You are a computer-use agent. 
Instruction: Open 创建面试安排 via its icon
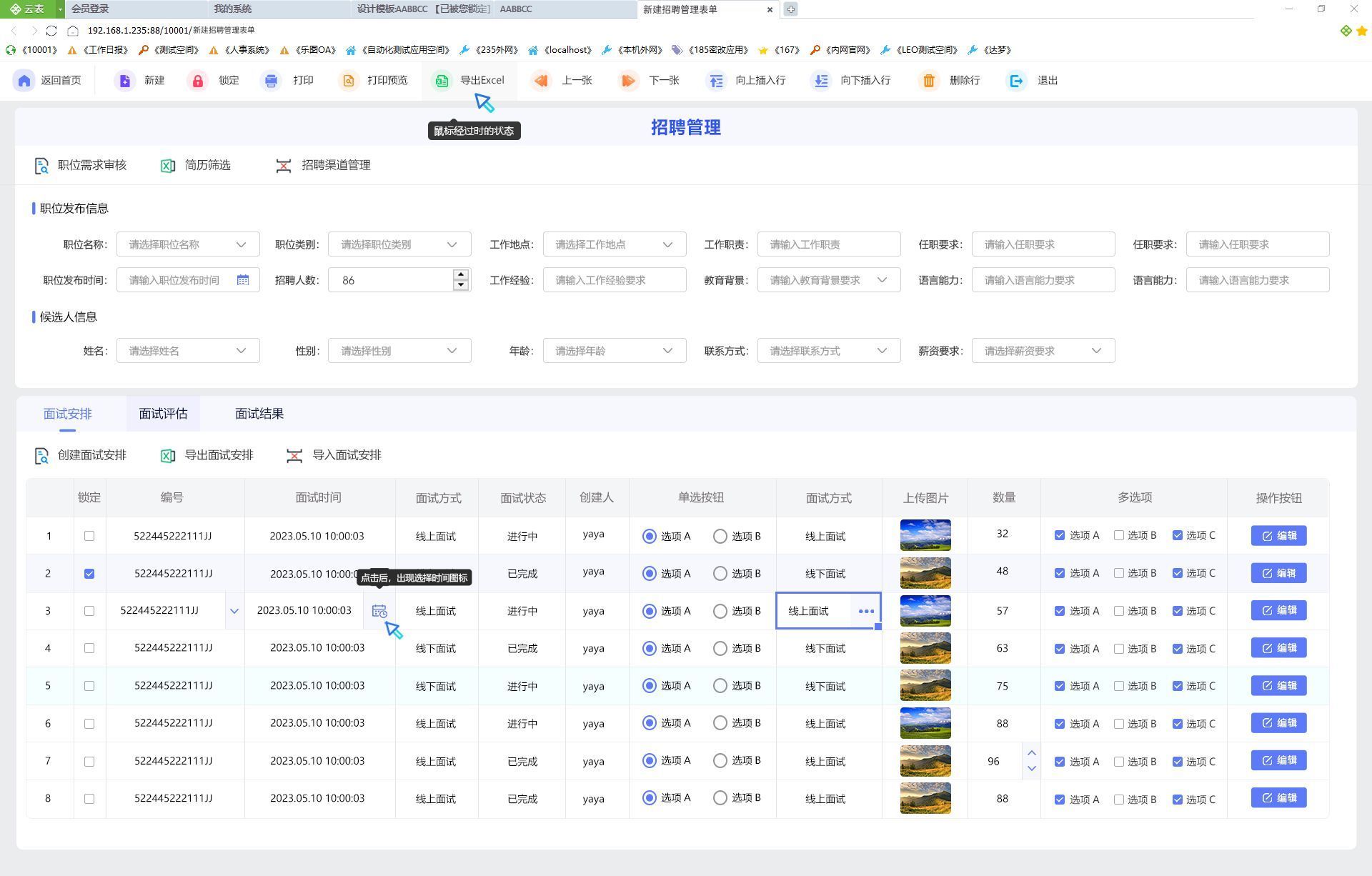pyautogui.click(x=41, y=455)
